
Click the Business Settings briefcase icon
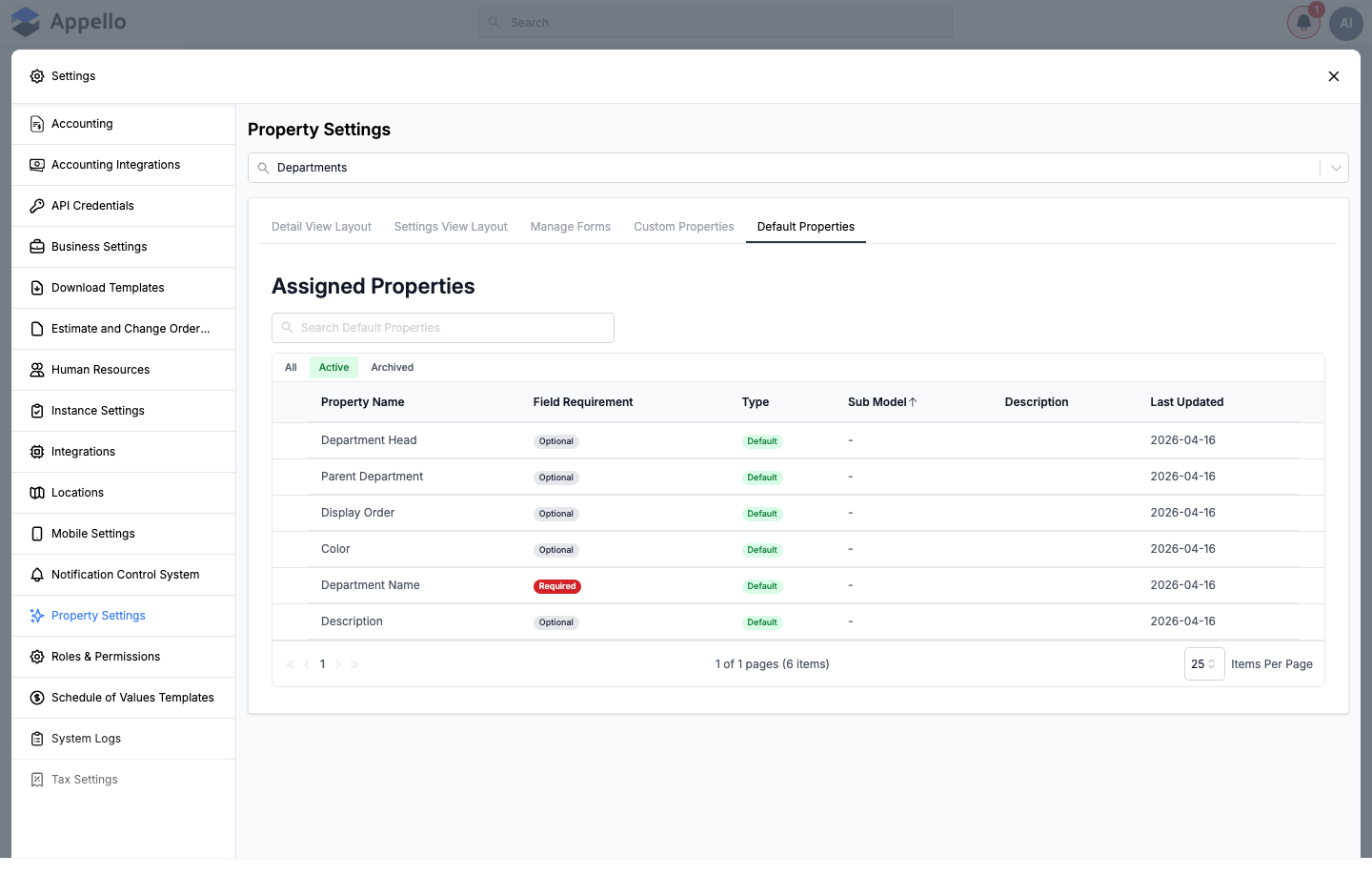pyautogui.click(x=37, y=247)
